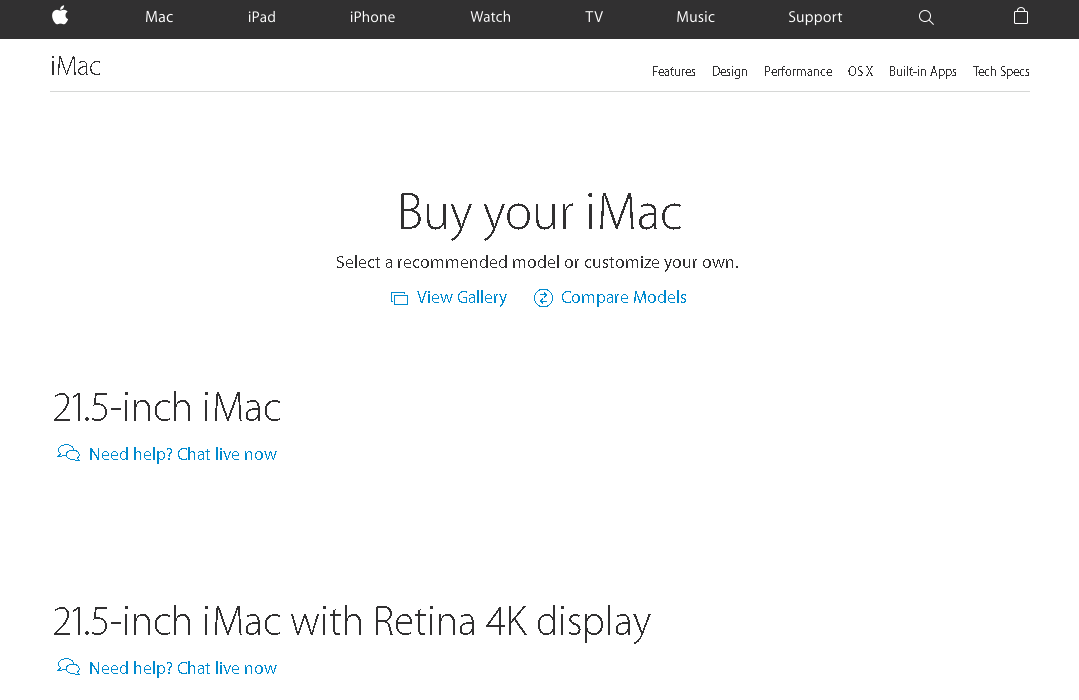Click the '21.5-inch iMac' heading
This screenshot has width=1079, height=700.
click(x=167, y=407)
